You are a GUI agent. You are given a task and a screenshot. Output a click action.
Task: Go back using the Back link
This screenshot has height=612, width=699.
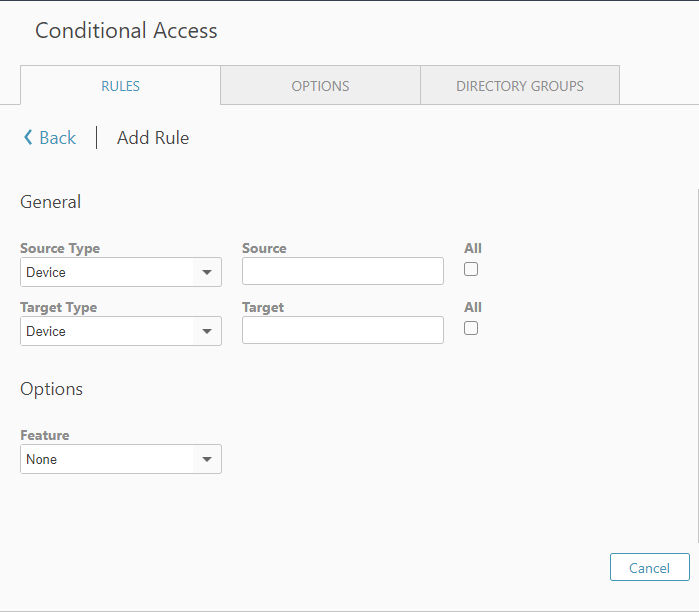pos(58,138)
